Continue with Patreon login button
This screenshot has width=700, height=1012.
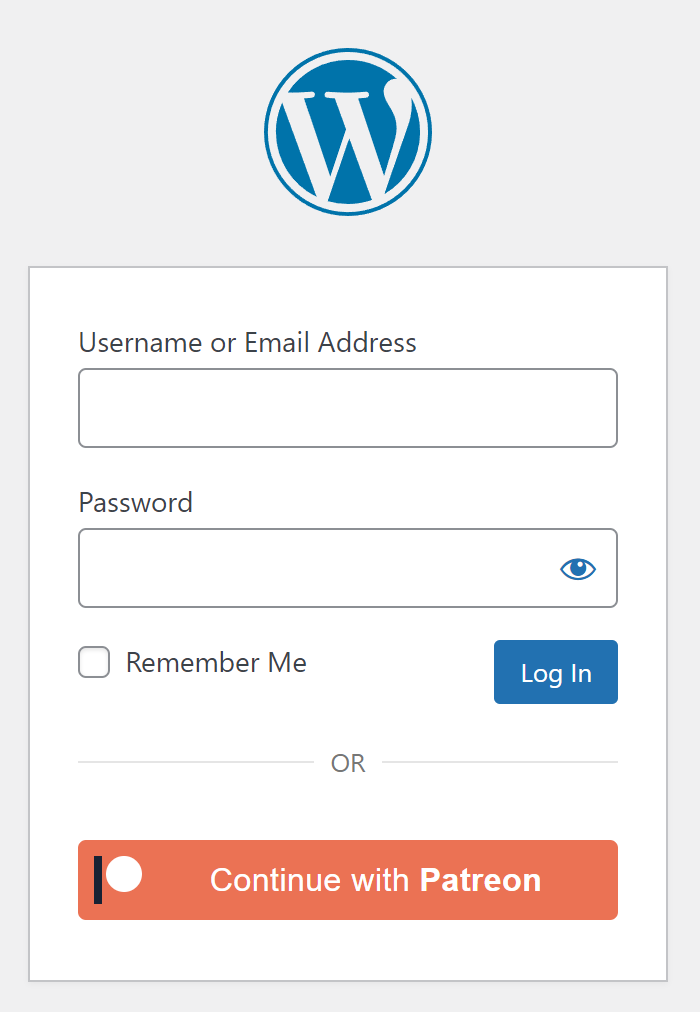click(348, 880)
